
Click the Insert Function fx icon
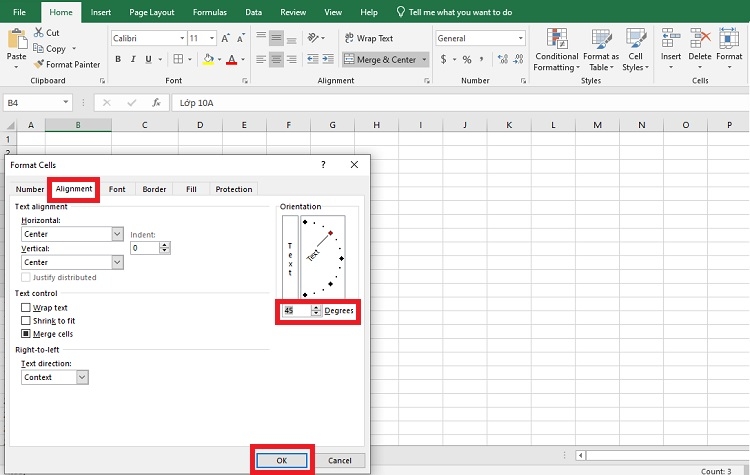(156, 103)
